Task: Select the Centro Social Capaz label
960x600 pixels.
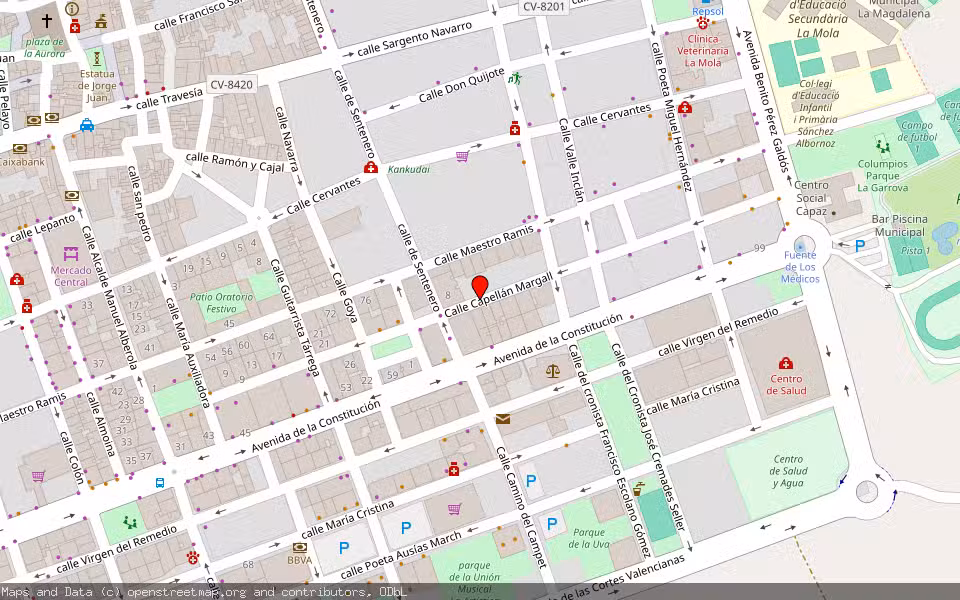Action: point(811,198)
